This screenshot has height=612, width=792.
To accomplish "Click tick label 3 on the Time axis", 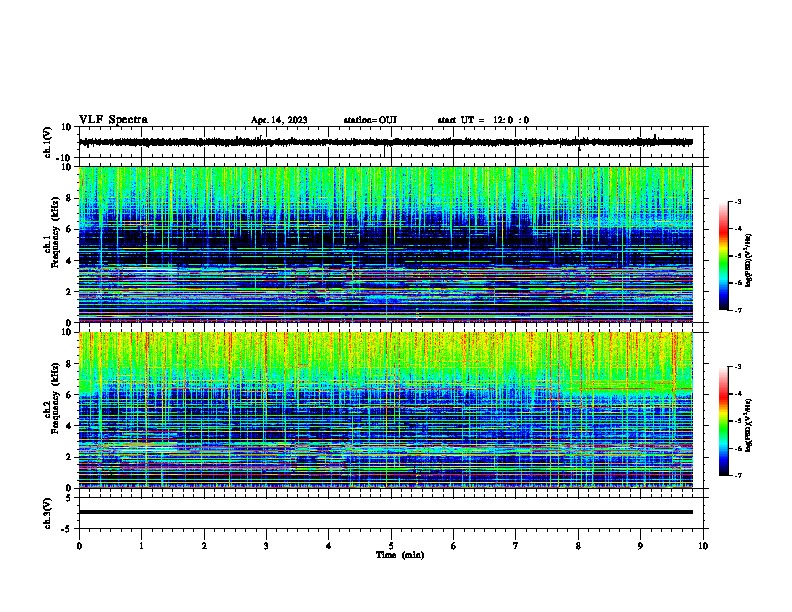I will [266, 546].
